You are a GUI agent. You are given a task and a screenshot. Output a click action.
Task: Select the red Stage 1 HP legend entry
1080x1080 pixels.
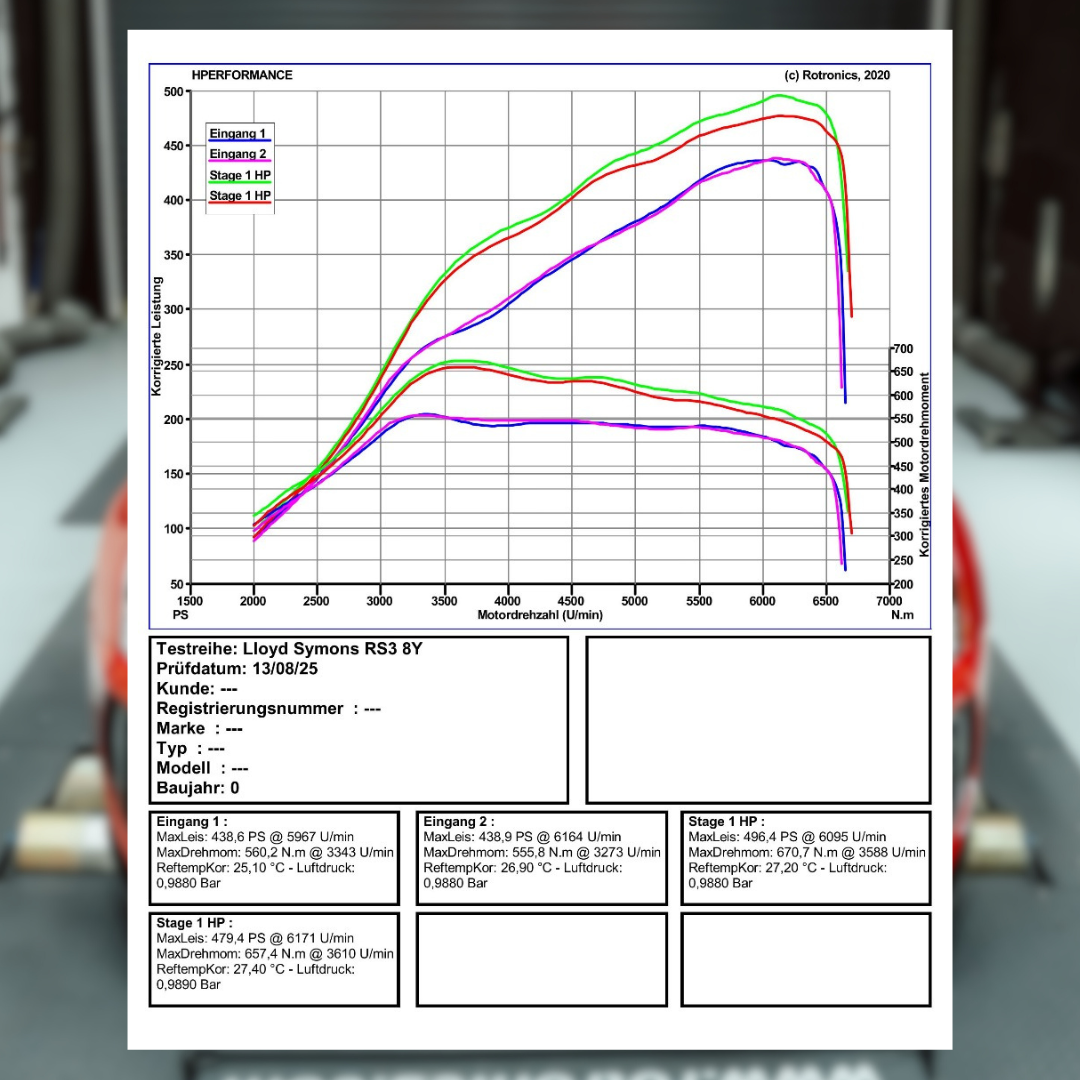click(240, 196)
